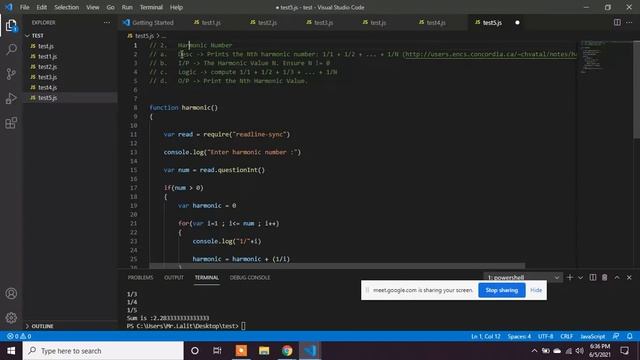Open the Accounts menu icon
Screen dimensions: 640x360
click(11, 293)
